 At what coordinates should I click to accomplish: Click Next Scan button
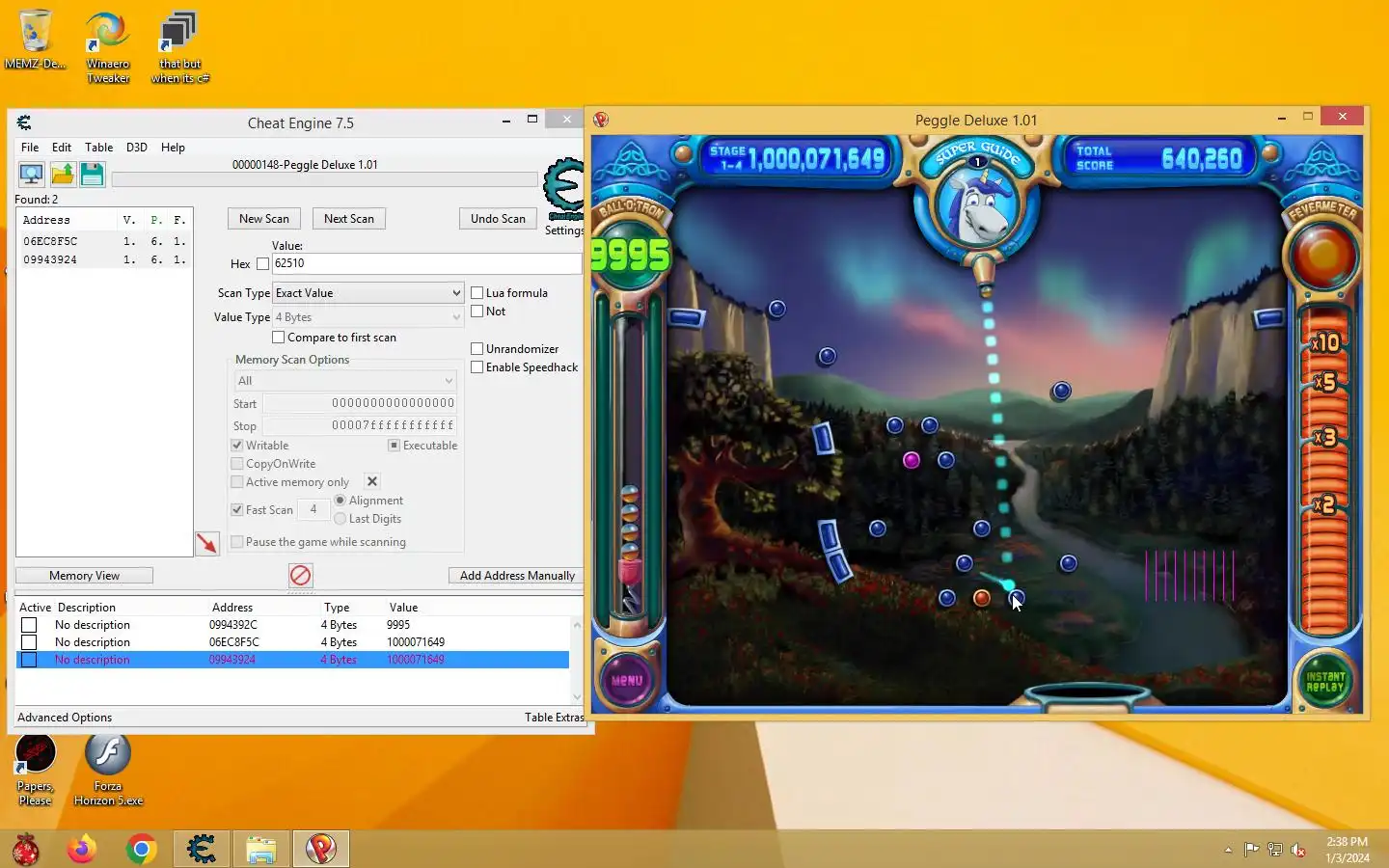coord(349,219)
